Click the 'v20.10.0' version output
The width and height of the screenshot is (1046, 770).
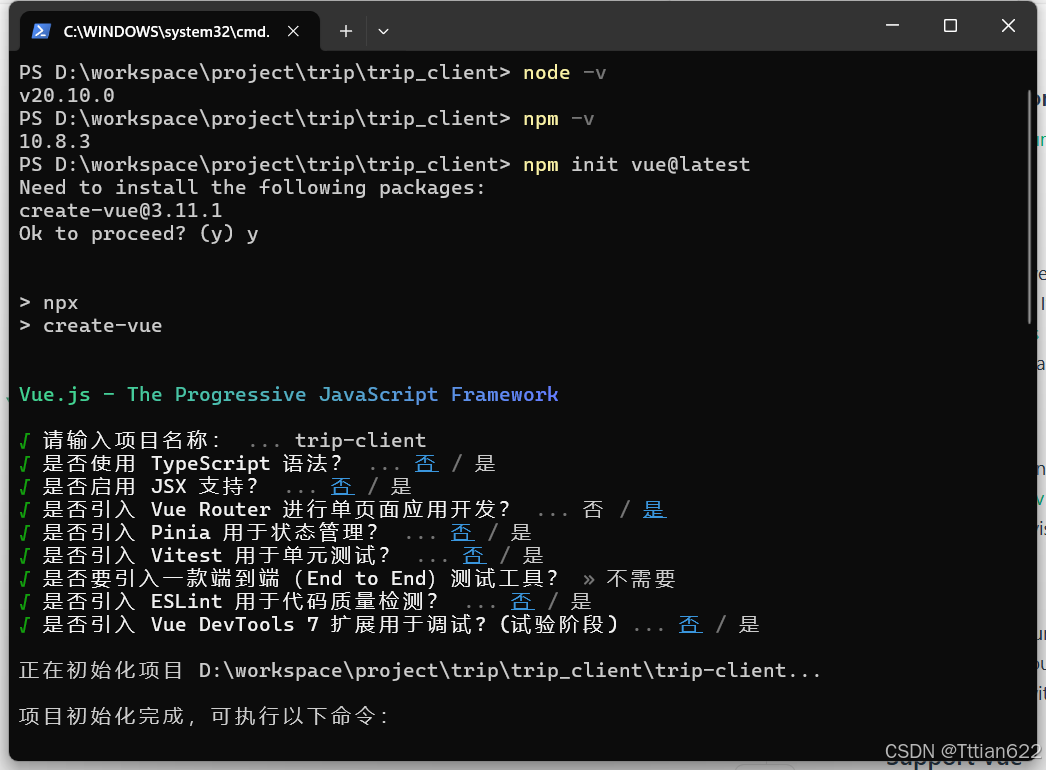click(x=67, y=95)
